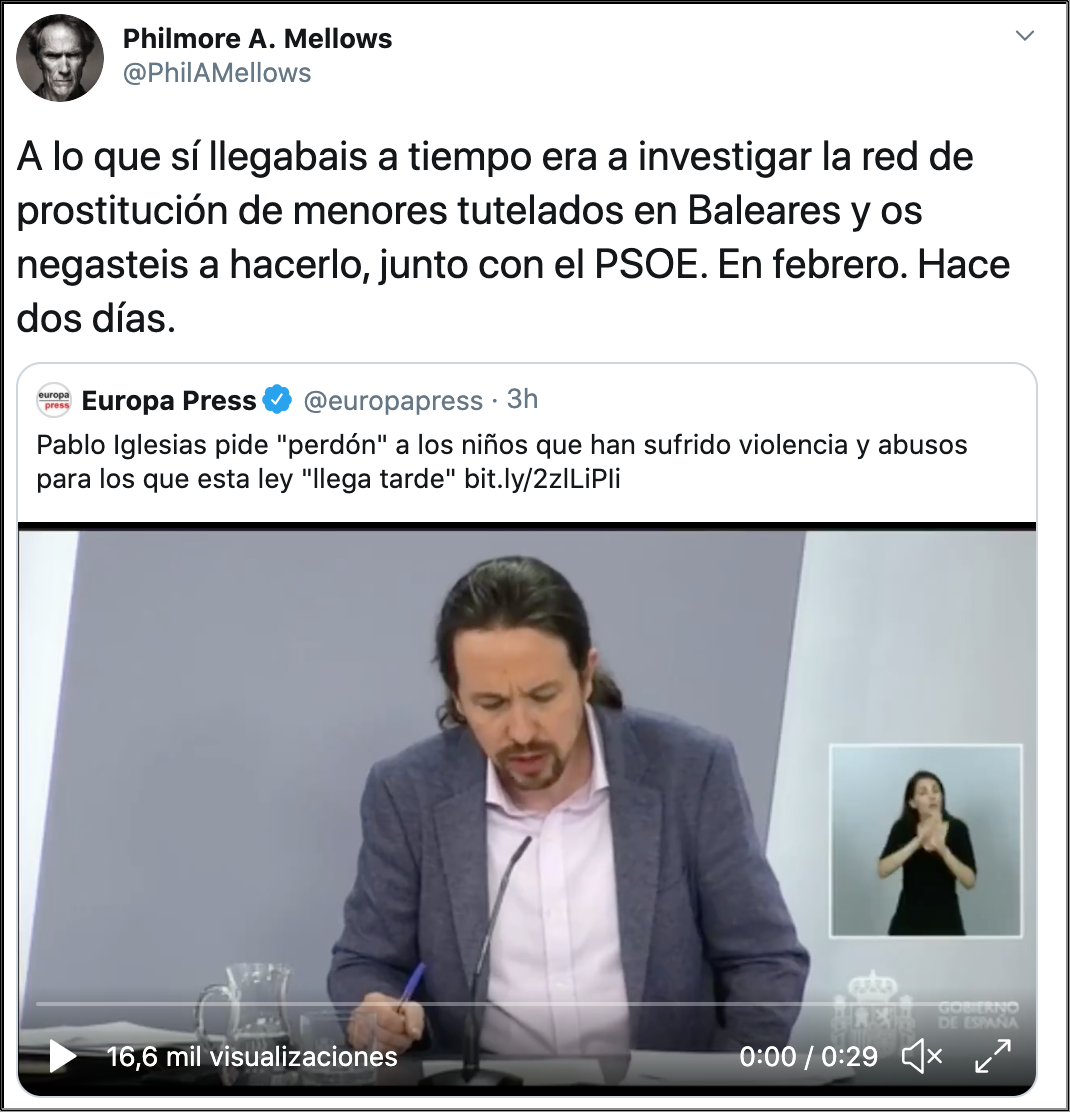Open the quoted tweet text about Pablo Iglesias
1070x1112 pixels.
tap(502, 462)
